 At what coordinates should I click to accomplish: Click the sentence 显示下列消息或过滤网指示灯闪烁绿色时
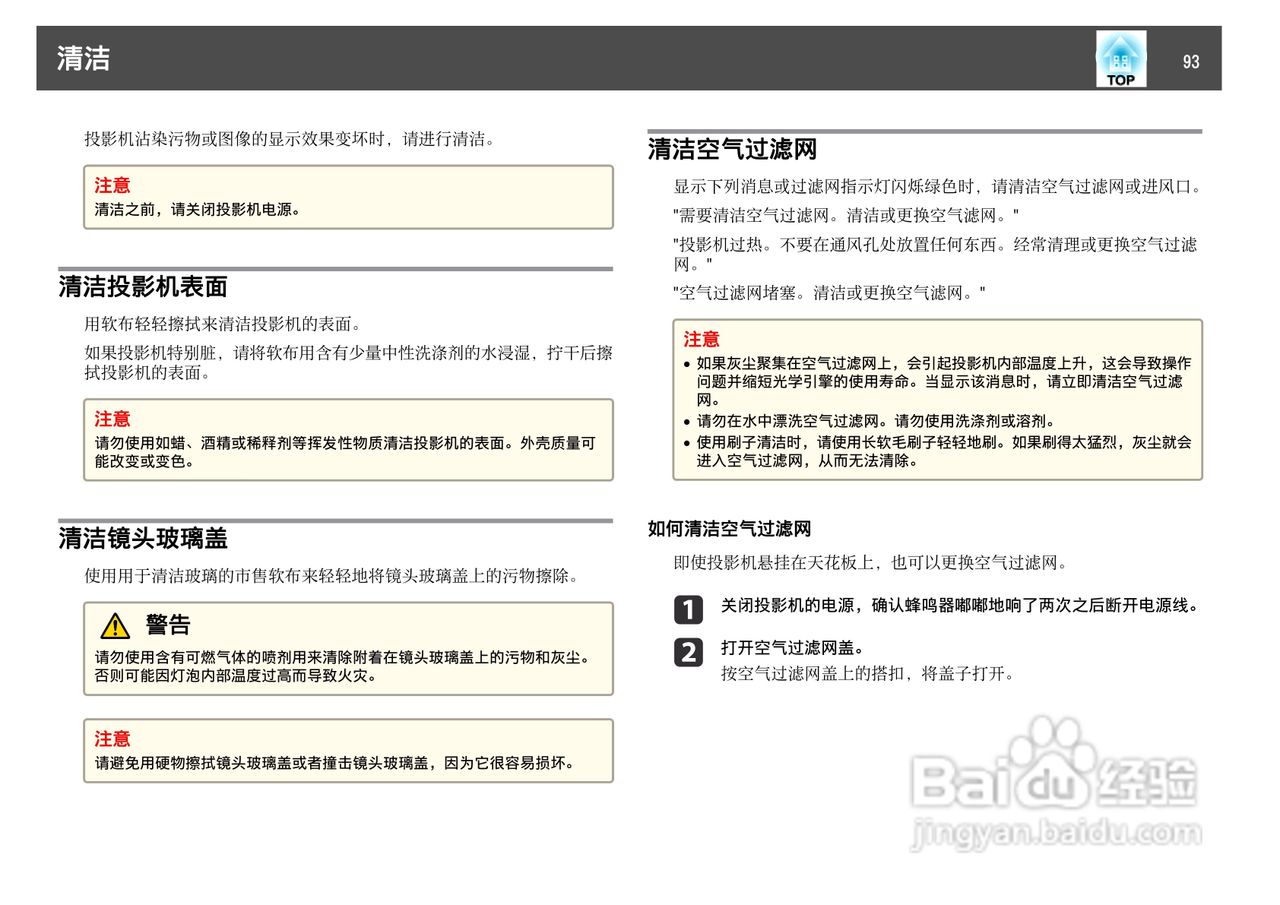(x=937, y=187)
